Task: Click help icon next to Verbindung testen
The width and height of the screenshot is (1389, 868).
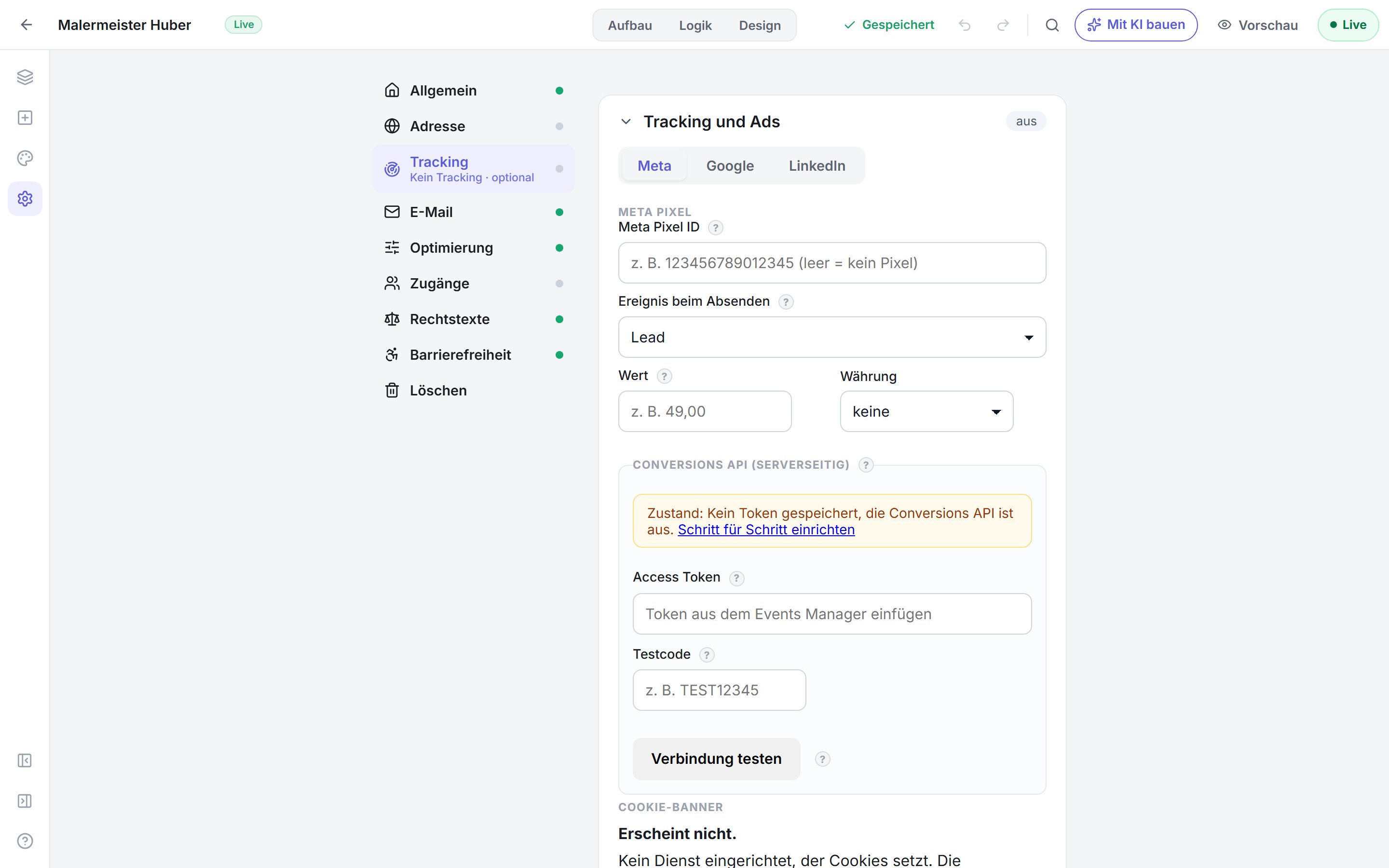Action: point(822,759)
